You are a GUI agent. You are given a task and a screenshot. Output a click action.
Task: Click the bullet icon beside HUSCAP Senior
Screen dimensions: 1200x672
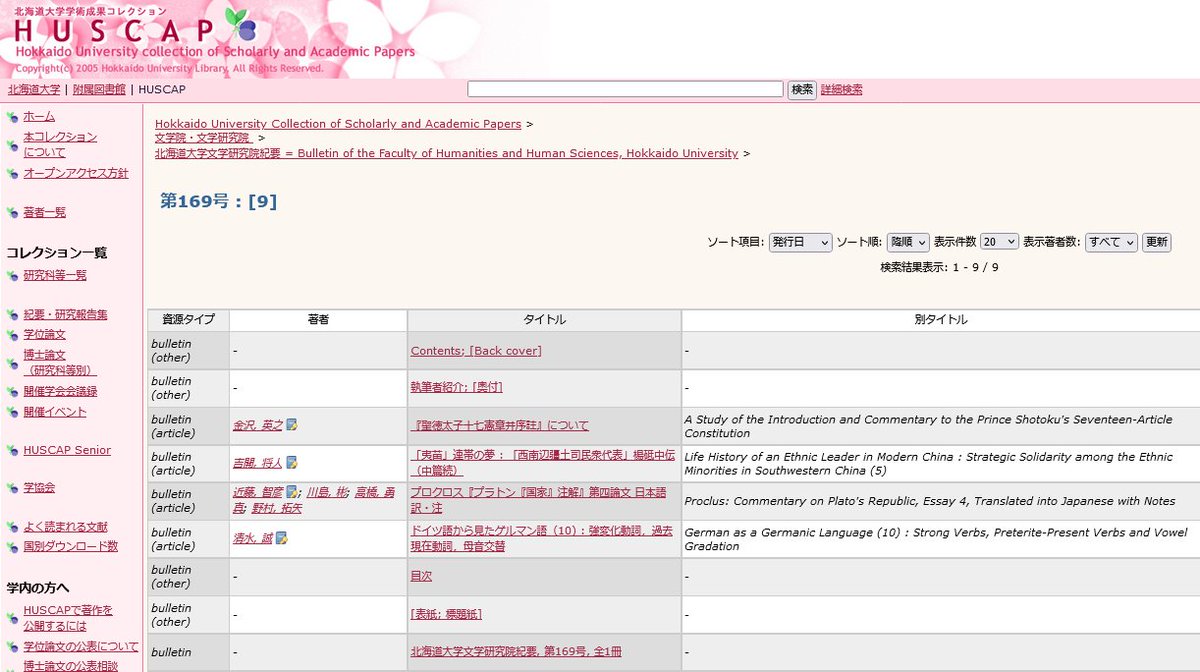tap(12, 451)
